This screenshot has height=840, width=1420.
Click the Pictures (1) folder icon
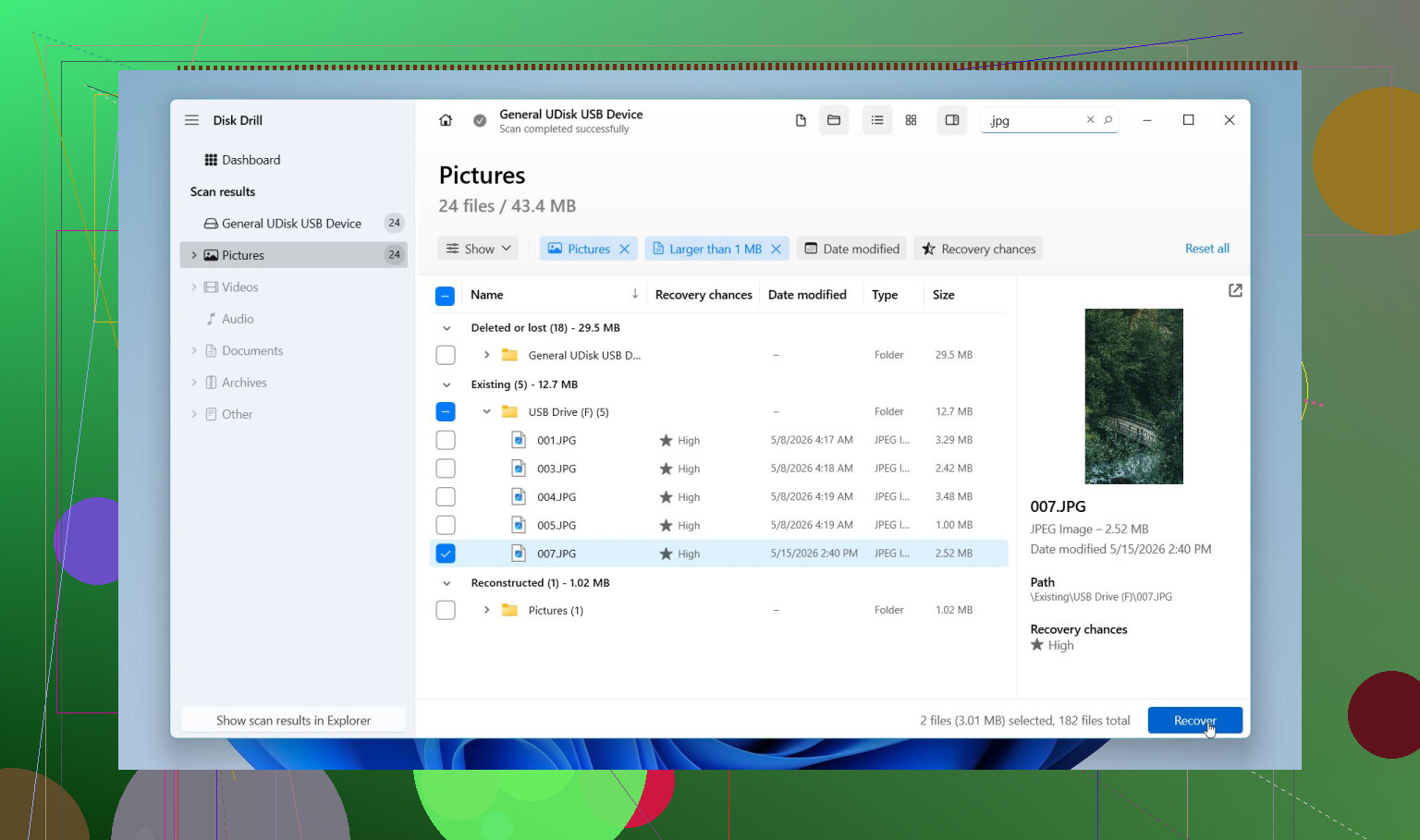coord(509,610)
